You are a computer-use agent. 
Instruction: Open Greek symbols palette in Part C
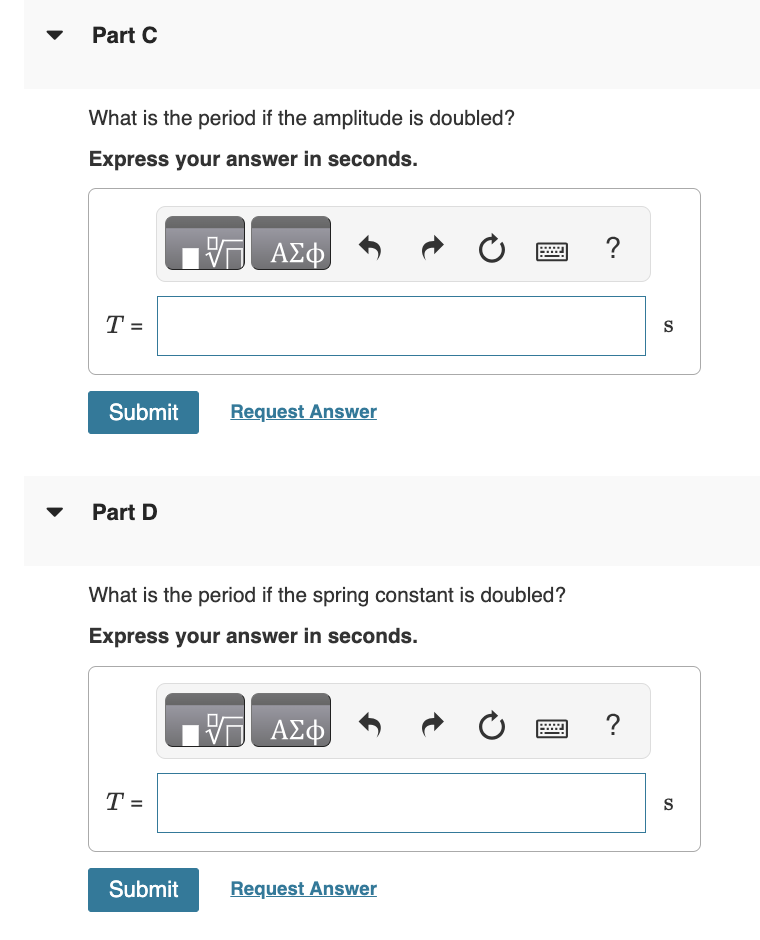291,243
